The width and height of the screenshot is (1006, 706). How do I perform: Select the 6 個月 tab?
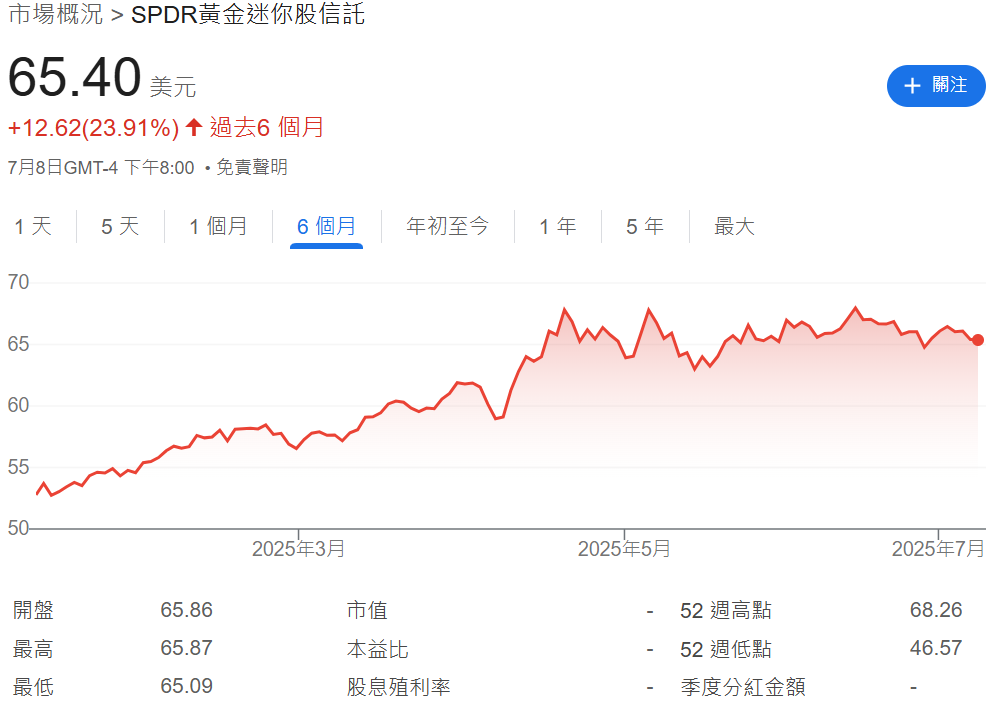[327, 227]
